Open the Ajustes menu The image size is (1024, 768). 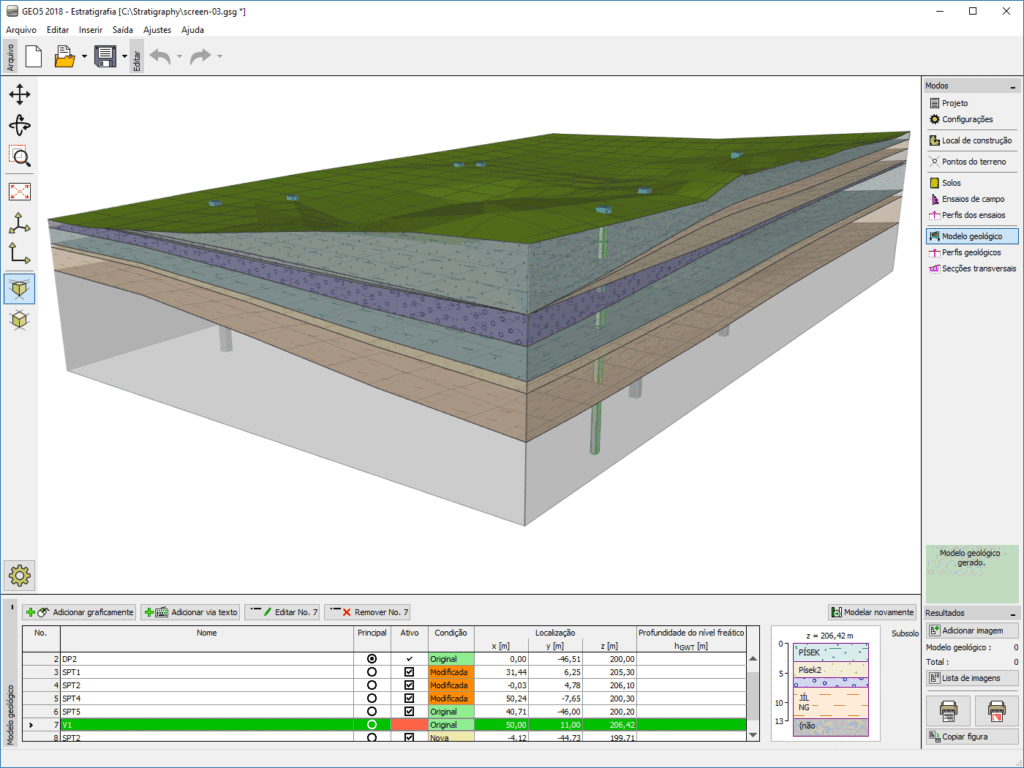coord(156,30)
